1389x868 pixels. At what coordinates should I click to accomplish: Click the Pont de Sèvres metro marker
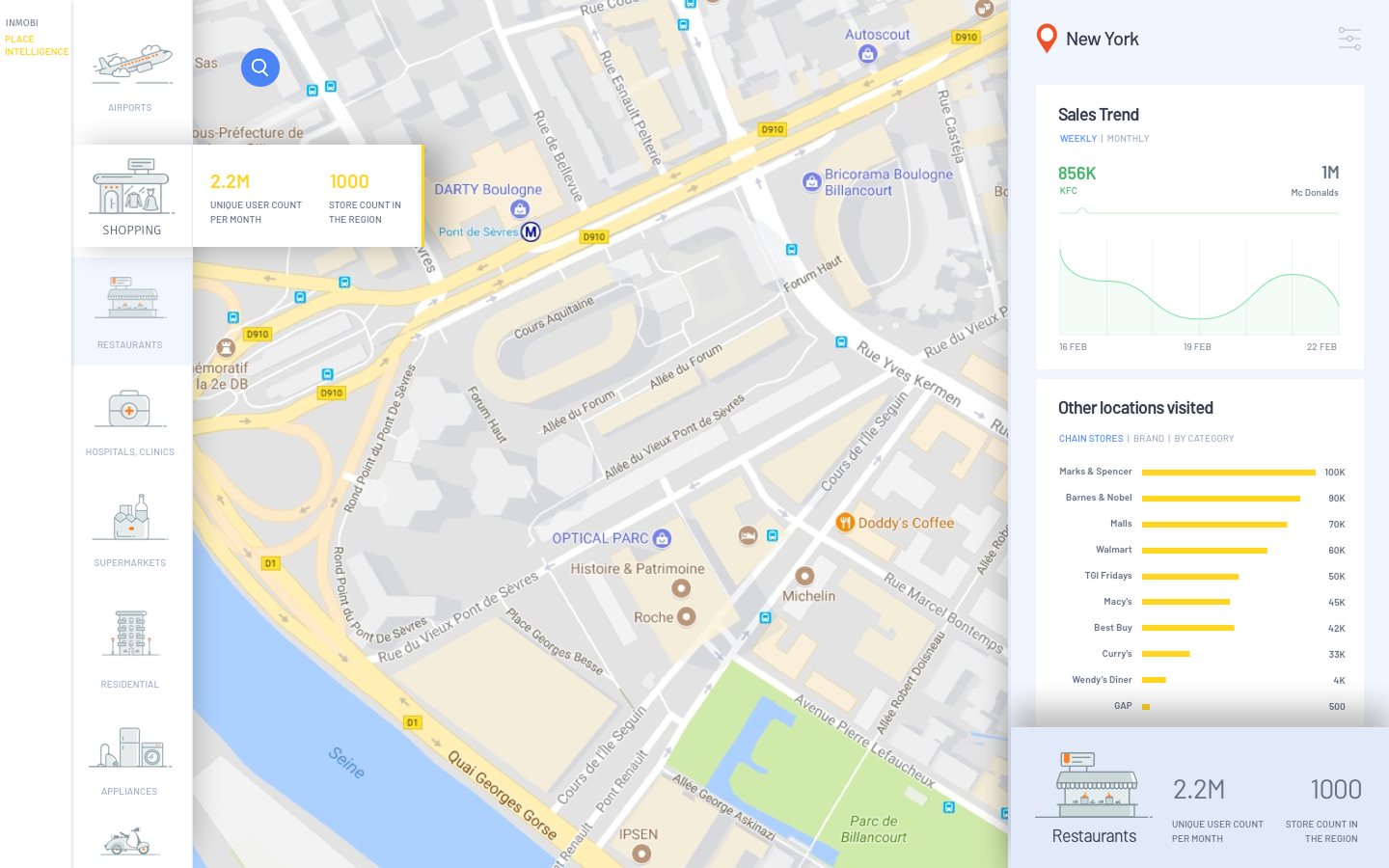pyautogui.click(x=531, y=231)
